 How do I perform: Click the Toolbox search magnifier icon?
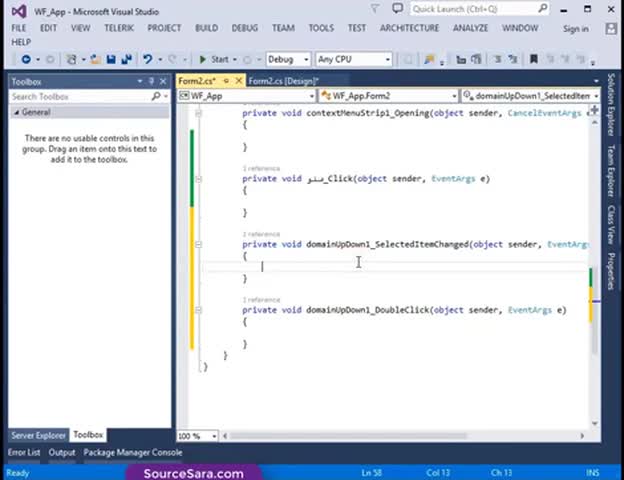point(156,97)
